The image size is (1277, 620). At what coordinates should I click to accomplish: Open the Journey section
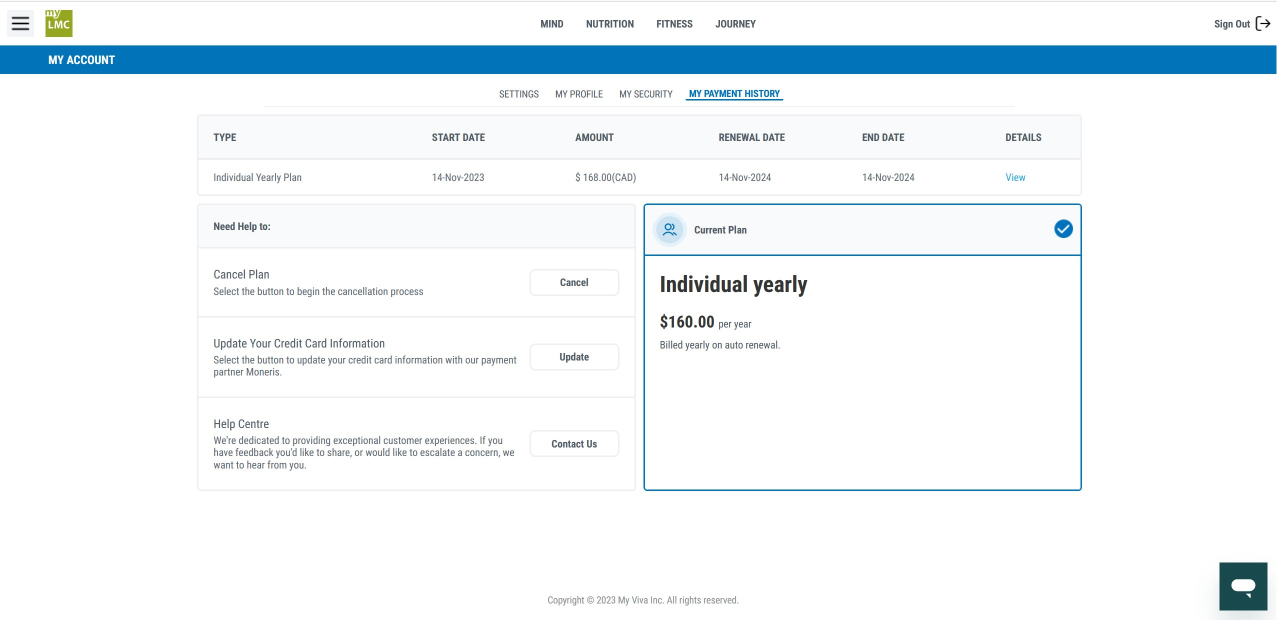(735, 24)
